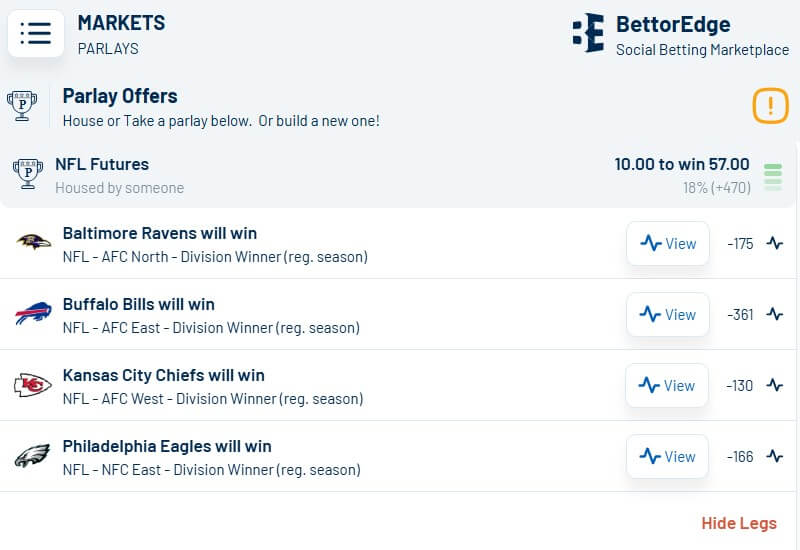Click the green stacked bars indicator
800x550 pixels.
tap(773, 176)
